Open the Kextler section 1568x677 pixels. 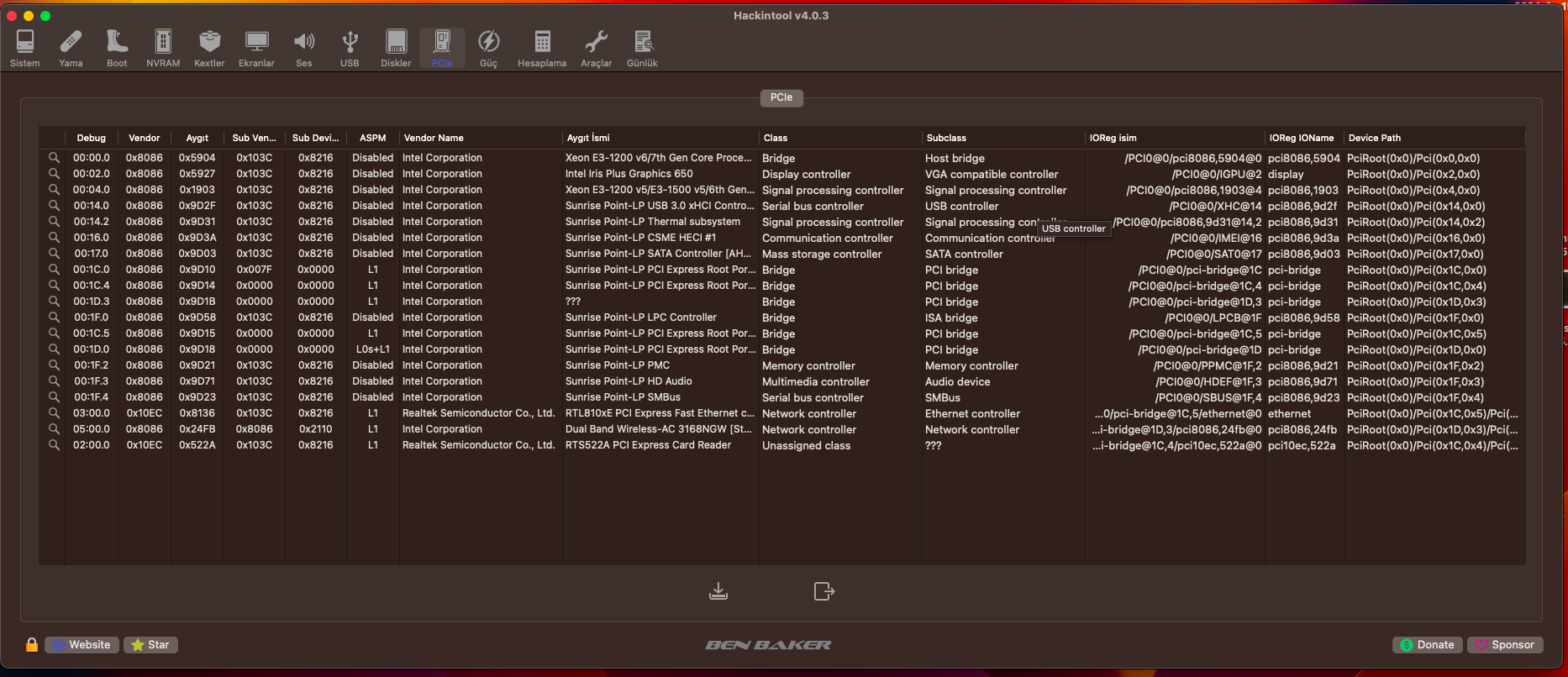pyautogui.click(x=209, y=48)
